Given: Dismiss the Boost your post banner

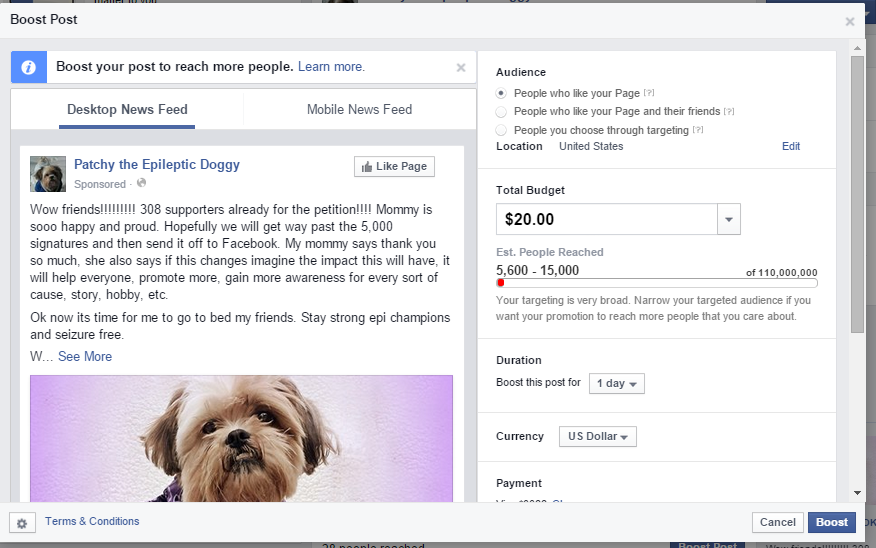Looking at the screenshot, I should (x=461, y=68).
